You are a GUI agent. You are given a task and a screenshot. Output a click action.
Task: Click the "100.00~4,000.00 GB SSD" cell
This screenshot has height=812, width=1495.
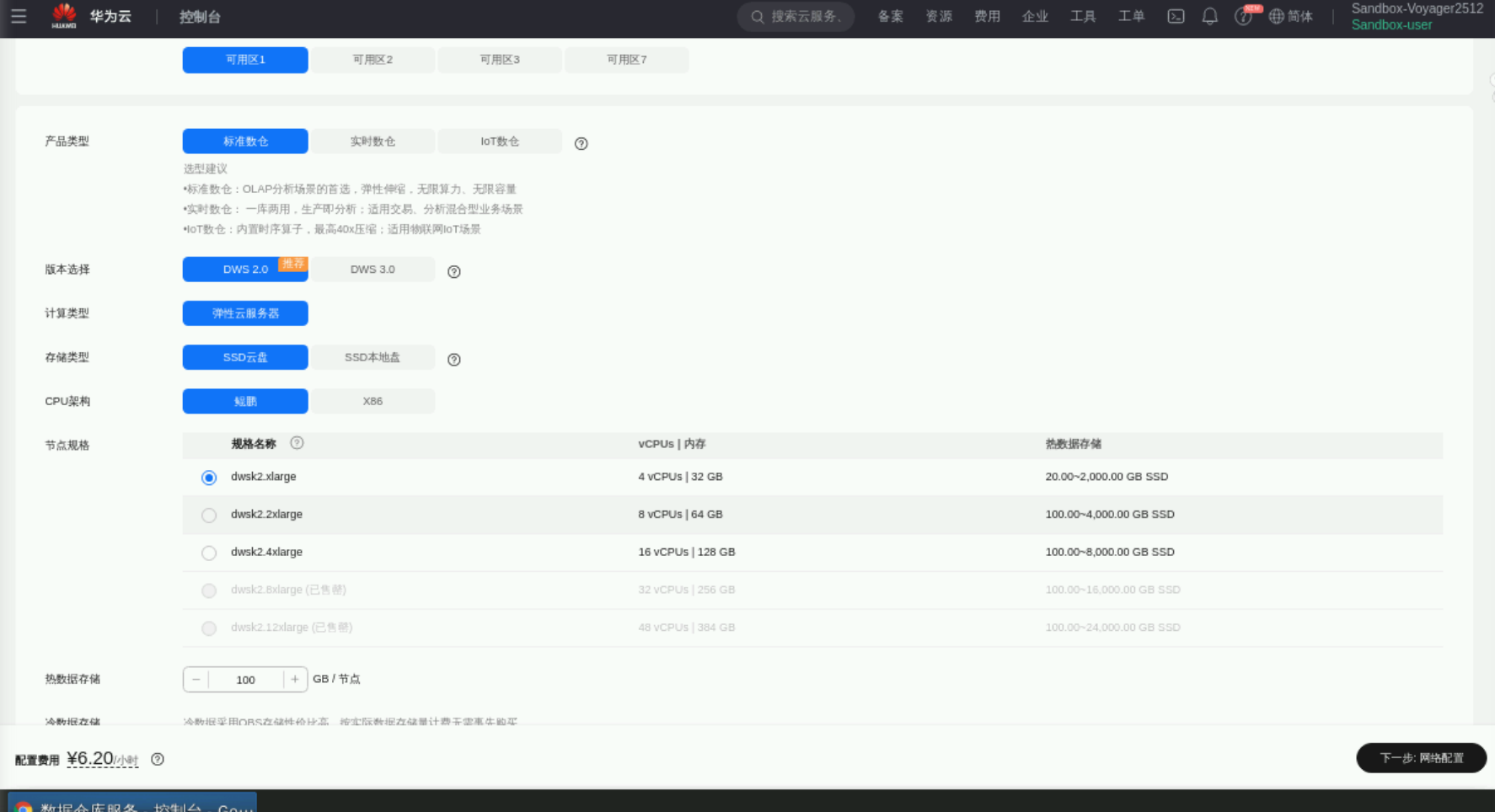pyautogui.click(x=1110, y=515)
